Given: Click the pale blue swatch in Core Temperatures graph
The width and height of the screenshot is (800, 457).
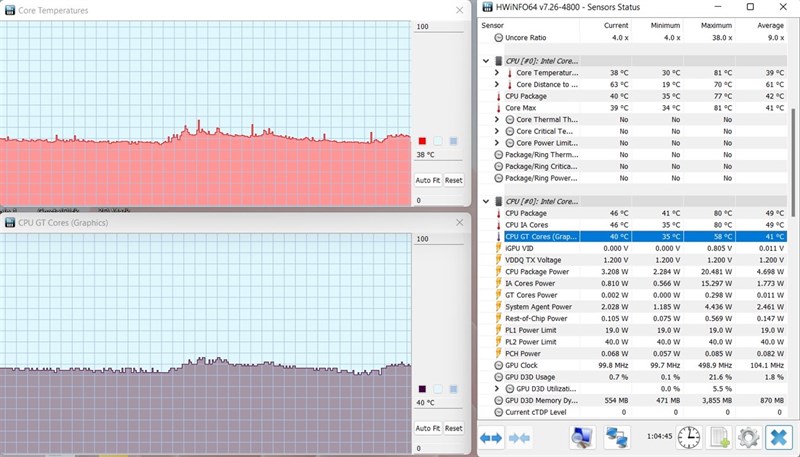Looking at the screenshot, I should click(438, 141).
